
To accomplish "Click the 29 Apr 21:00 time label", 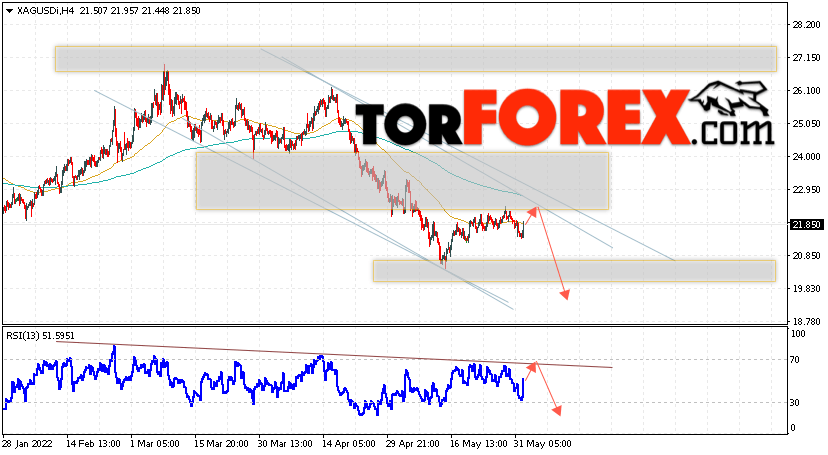I will pos(412,444).
